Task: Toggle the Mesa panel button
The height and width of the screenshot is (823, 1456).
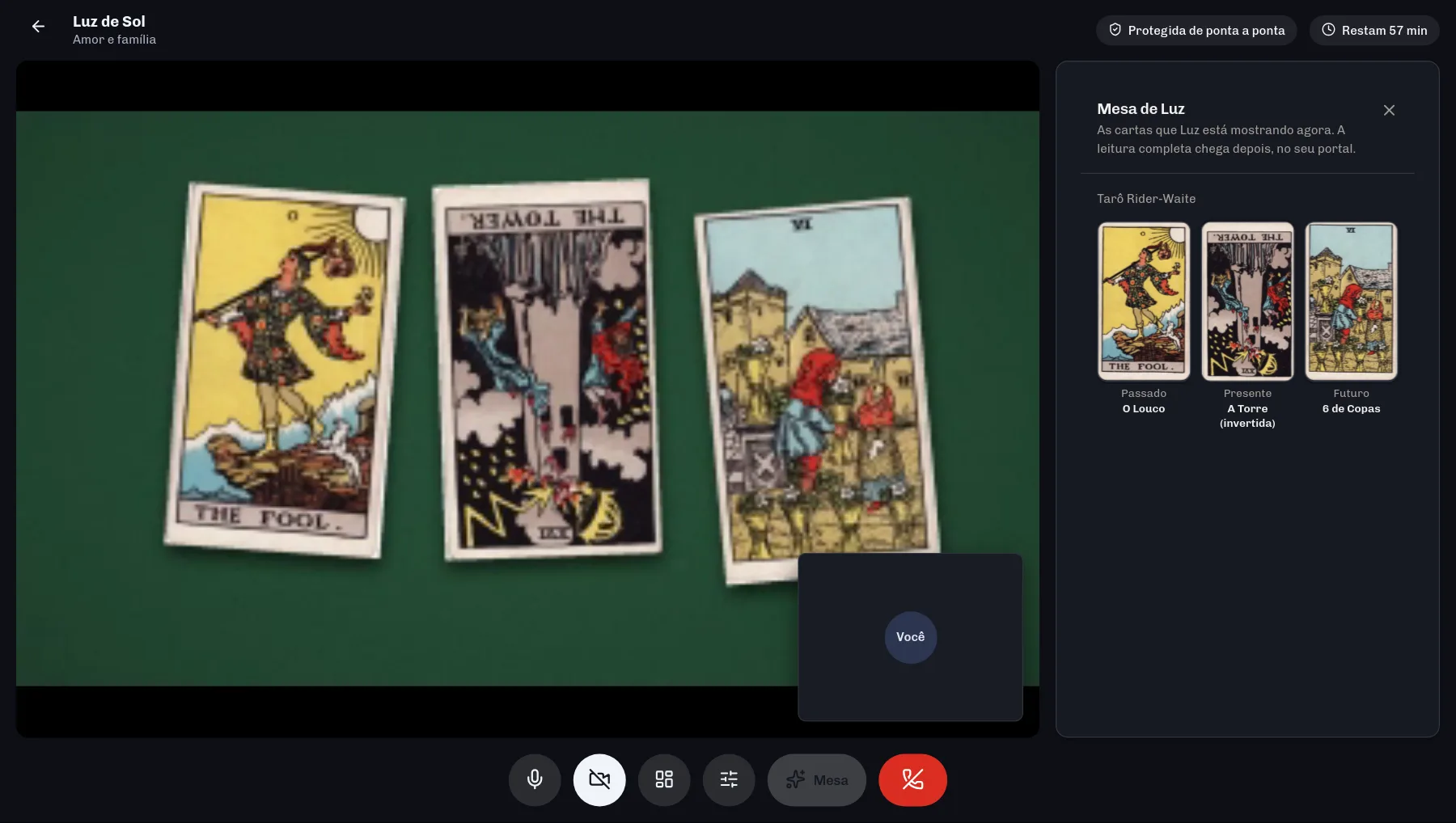Action: pos(817,780)
